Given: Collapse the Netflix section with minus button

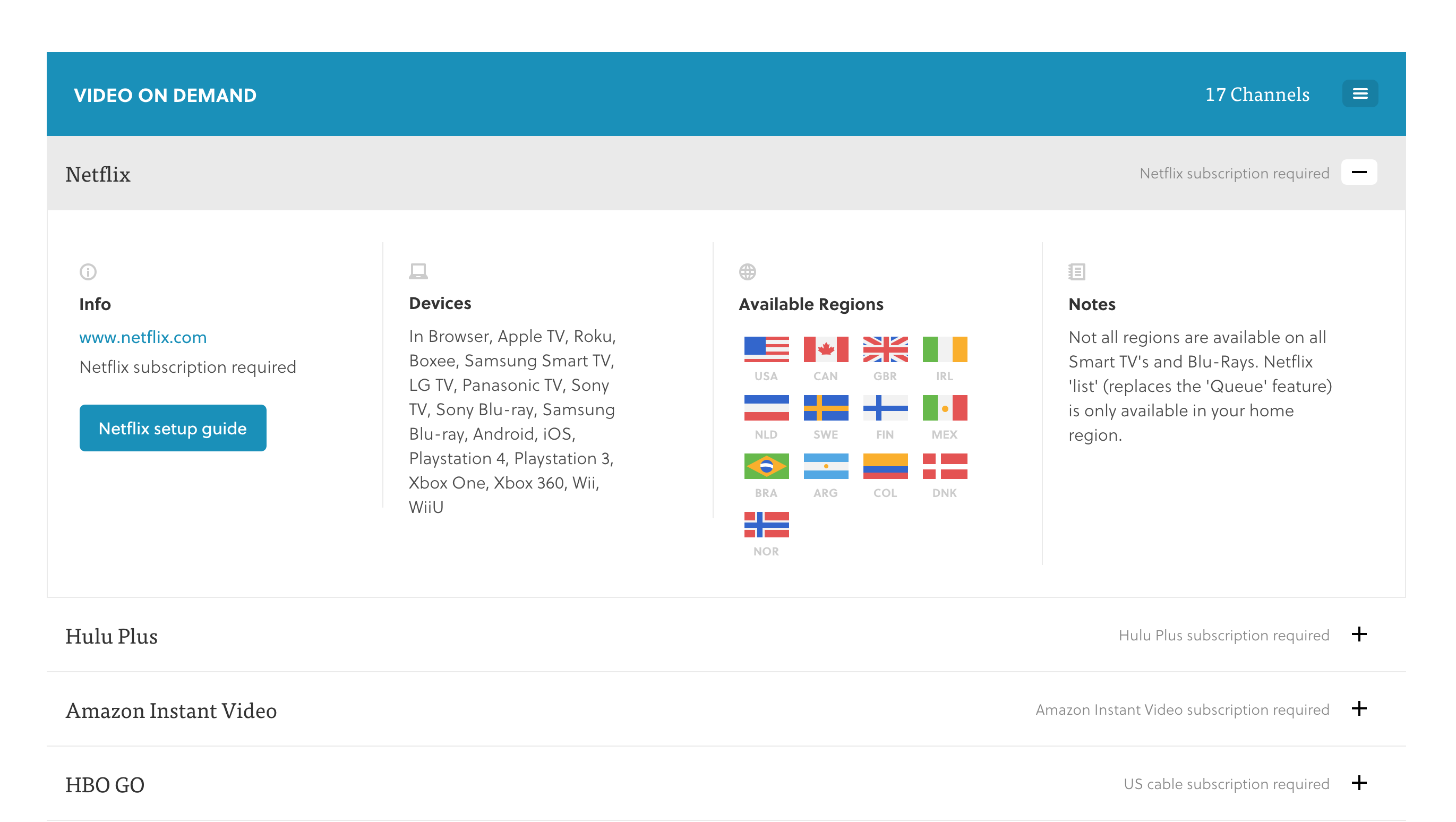Looking at the screenshot, I should [1359, 173].
